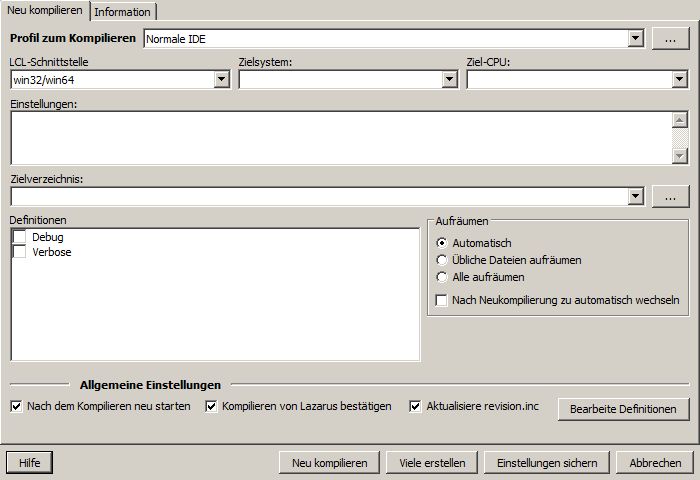This screenshot has width=700, height=480.
Task: Enable the Verbose definition checkbox
Action: (19, 252)
